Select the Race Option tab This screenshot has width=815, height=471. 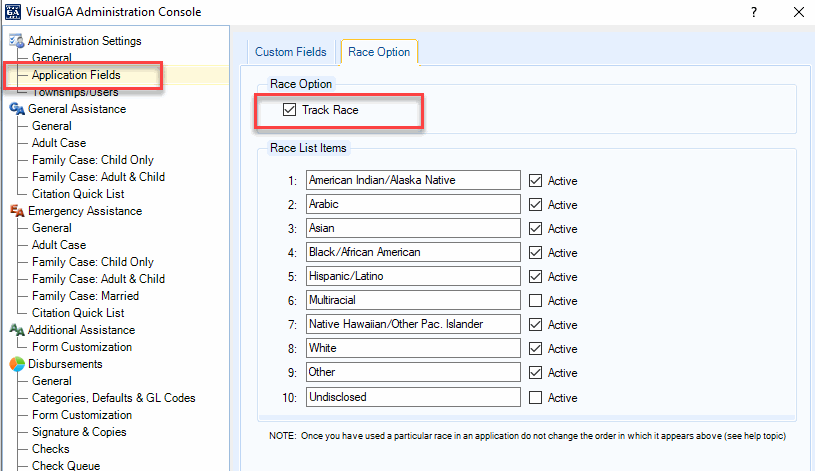[x=379, y=52]
